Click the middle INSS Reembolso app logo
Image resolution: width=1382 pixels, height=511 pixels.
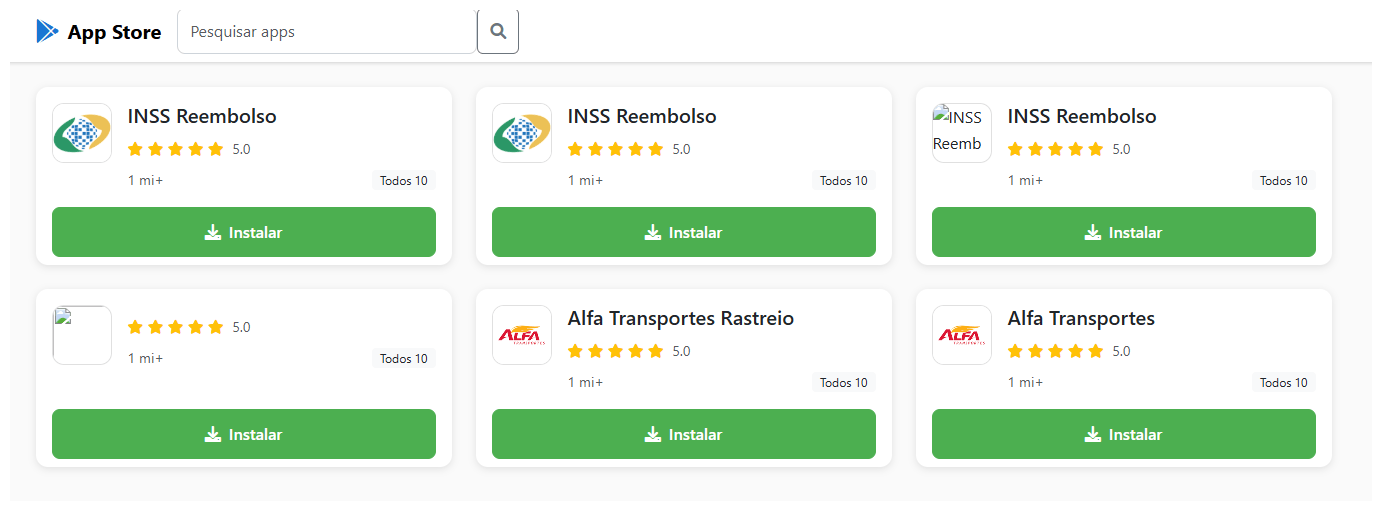point(522,133)
